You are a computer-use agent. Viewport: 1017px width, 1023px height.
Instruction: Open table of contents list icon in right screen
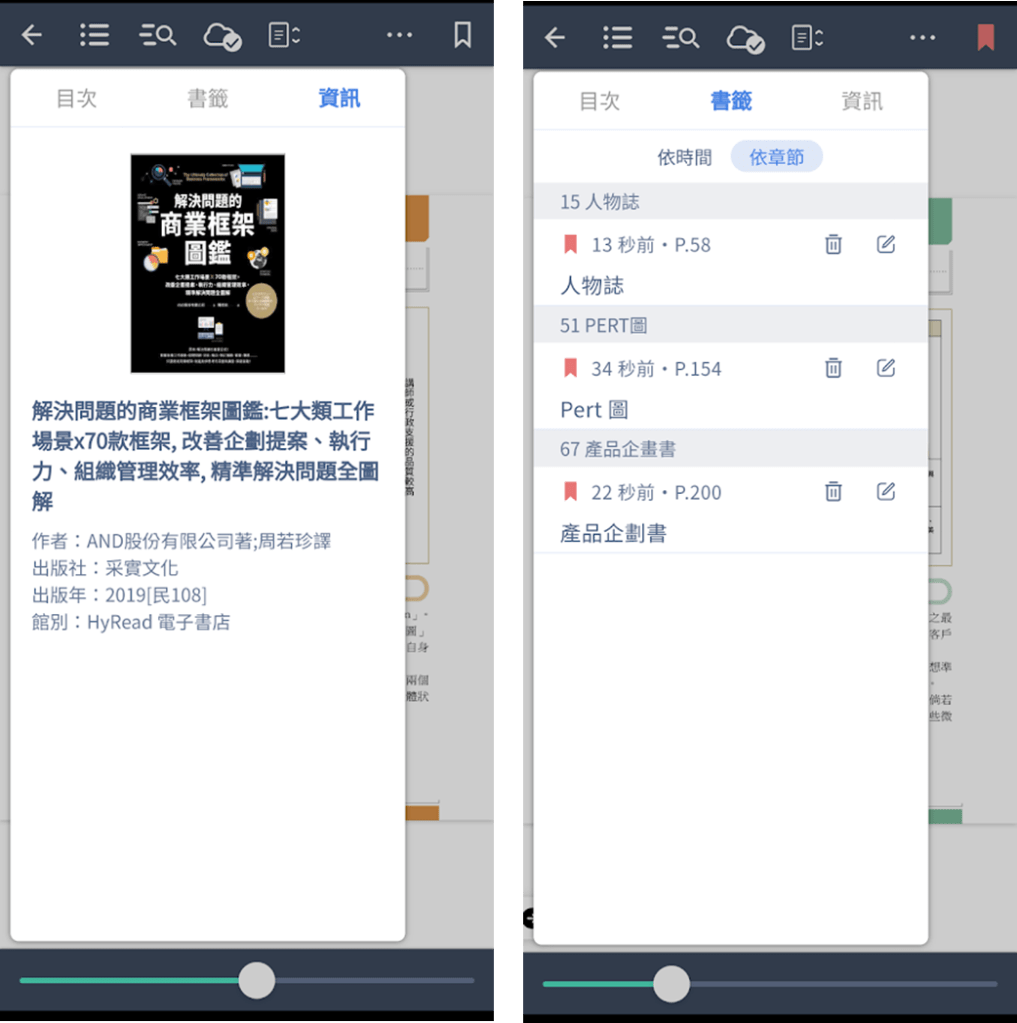(618, 38)
